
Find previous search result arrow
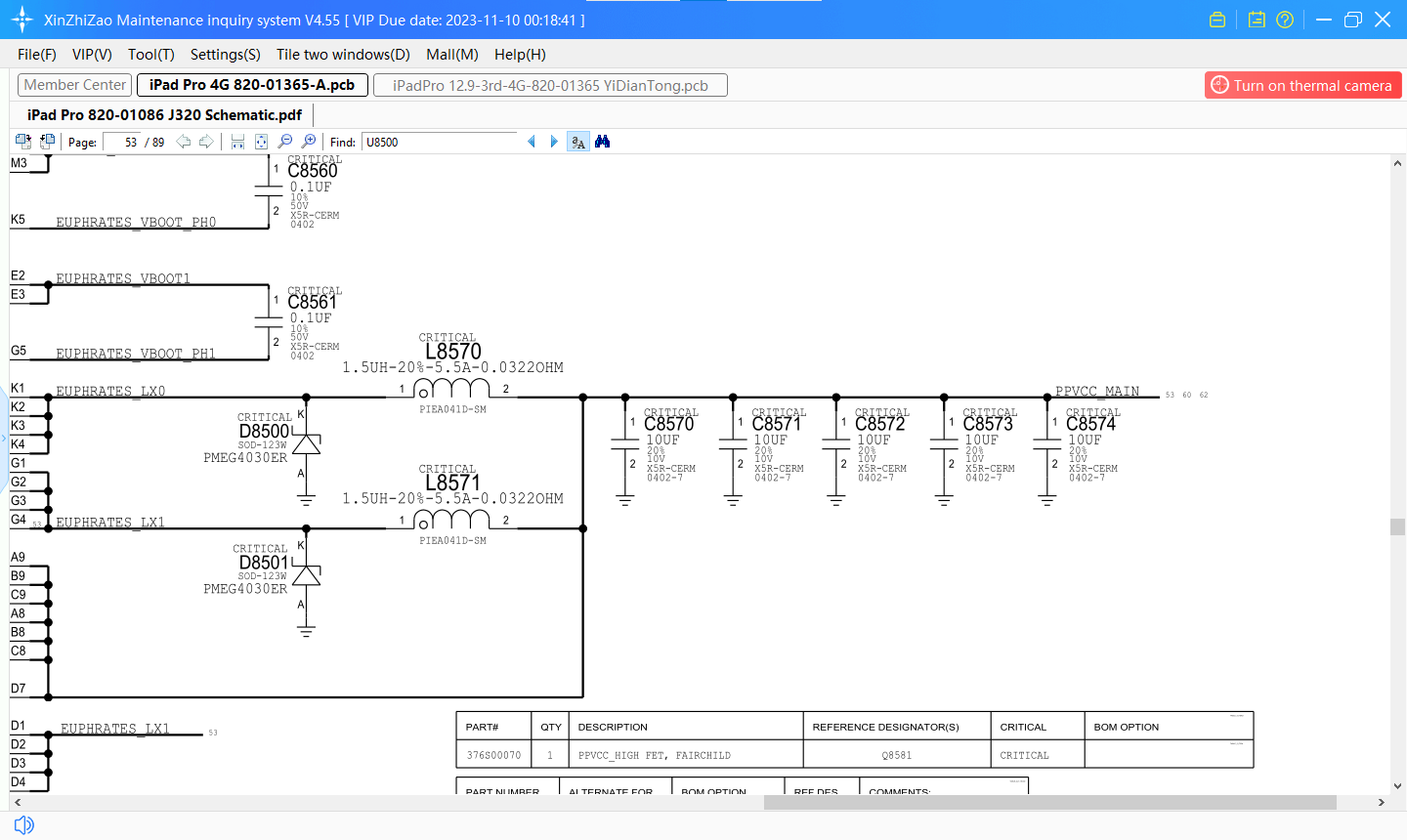coord(532,142)
